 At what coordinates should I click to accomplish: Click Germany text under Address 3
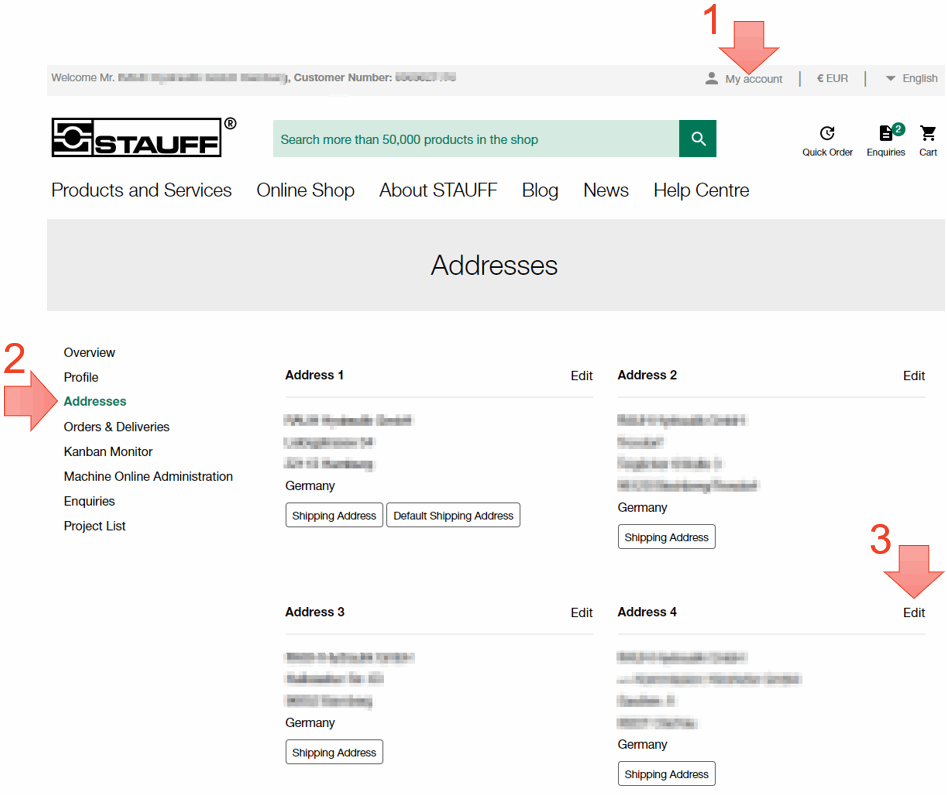point(310,723)
